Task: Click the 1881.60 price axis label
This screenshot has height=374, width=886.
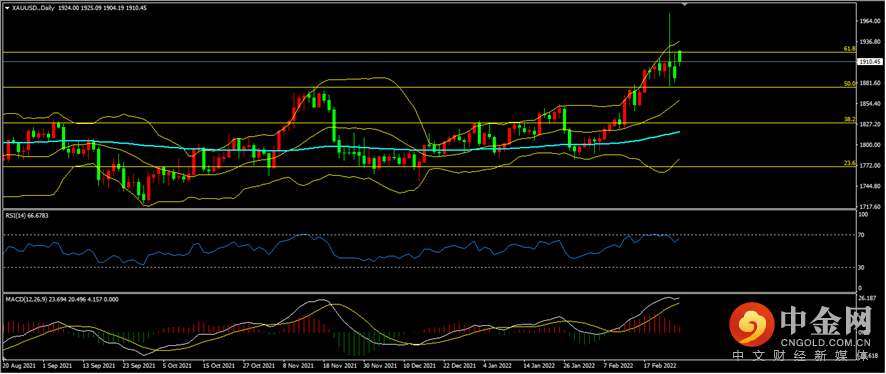Action: 870,83
